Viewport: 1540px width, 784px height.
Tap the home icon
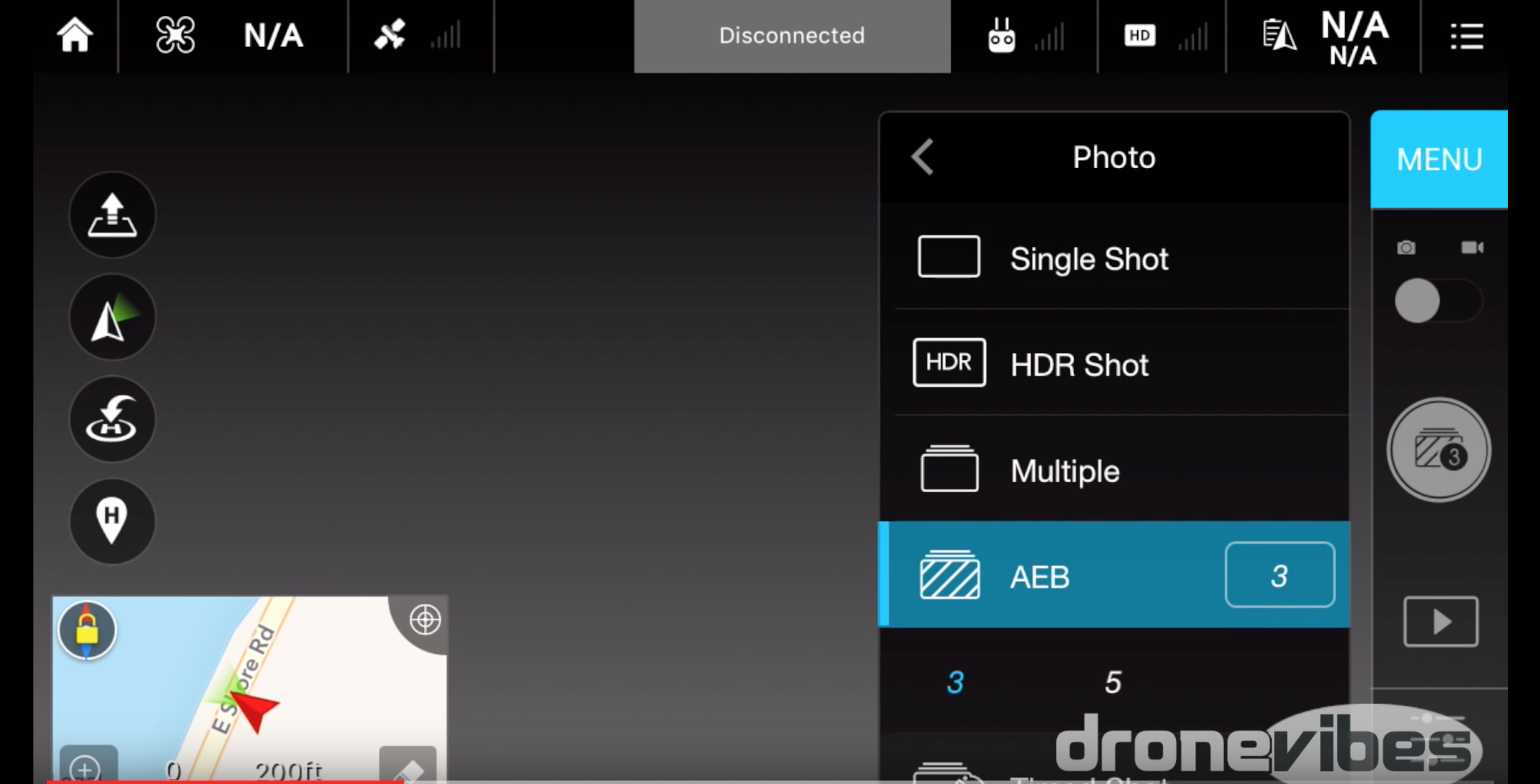[75, 35]
